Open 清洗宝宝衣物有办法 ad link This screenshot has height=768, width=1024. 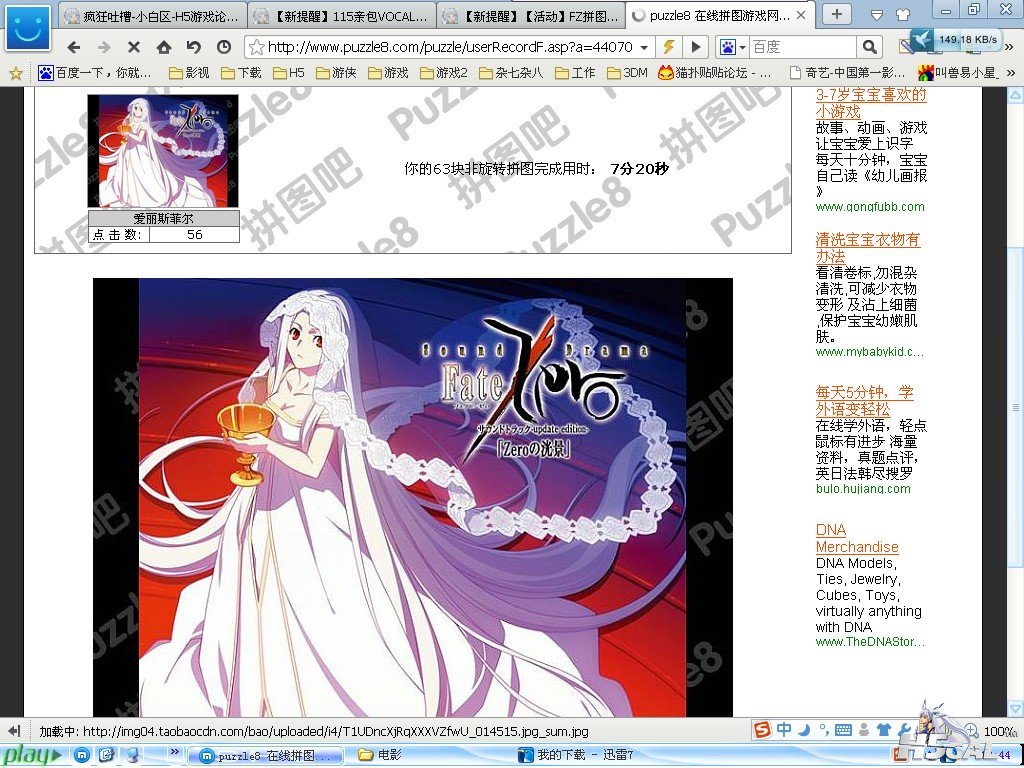point(868,248)
